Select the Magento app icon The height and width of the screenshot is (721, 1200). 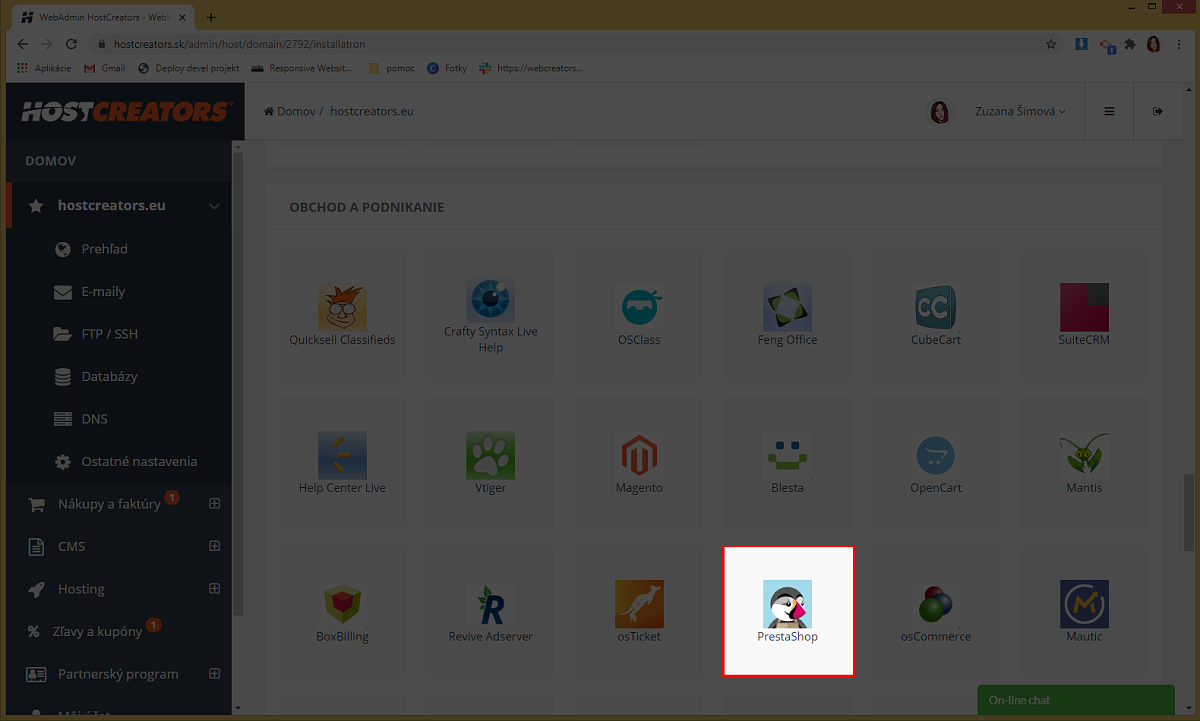pos(639,456)
